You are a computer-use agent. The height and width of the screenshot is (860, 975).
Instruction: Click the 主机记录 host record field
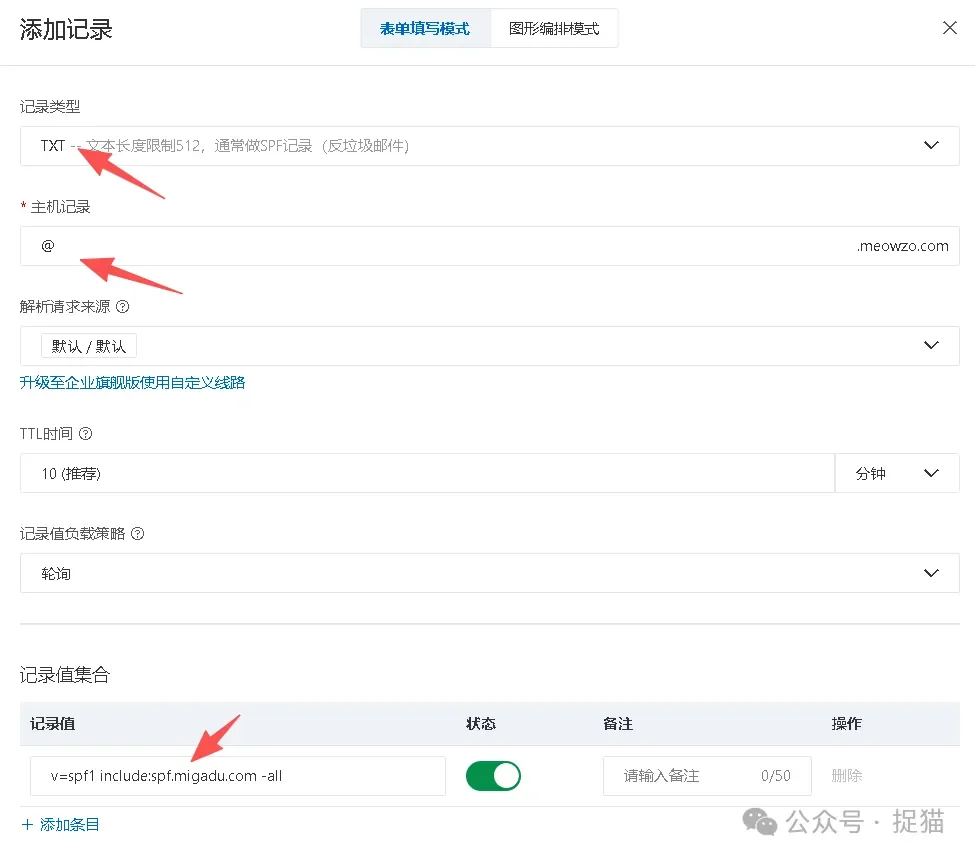pos(400,245)
